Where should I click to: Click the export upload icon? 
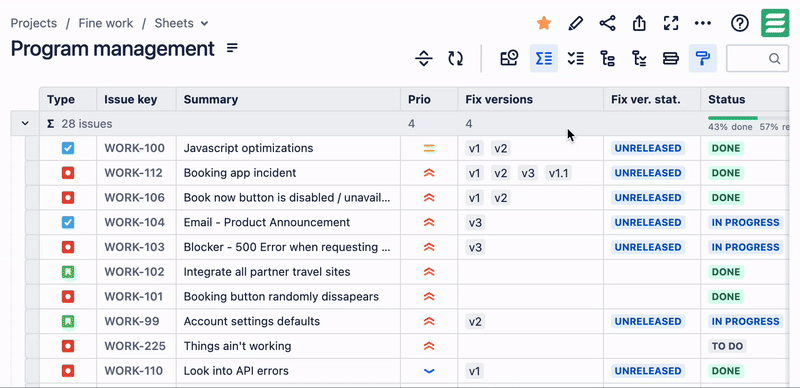click(639, 23)
